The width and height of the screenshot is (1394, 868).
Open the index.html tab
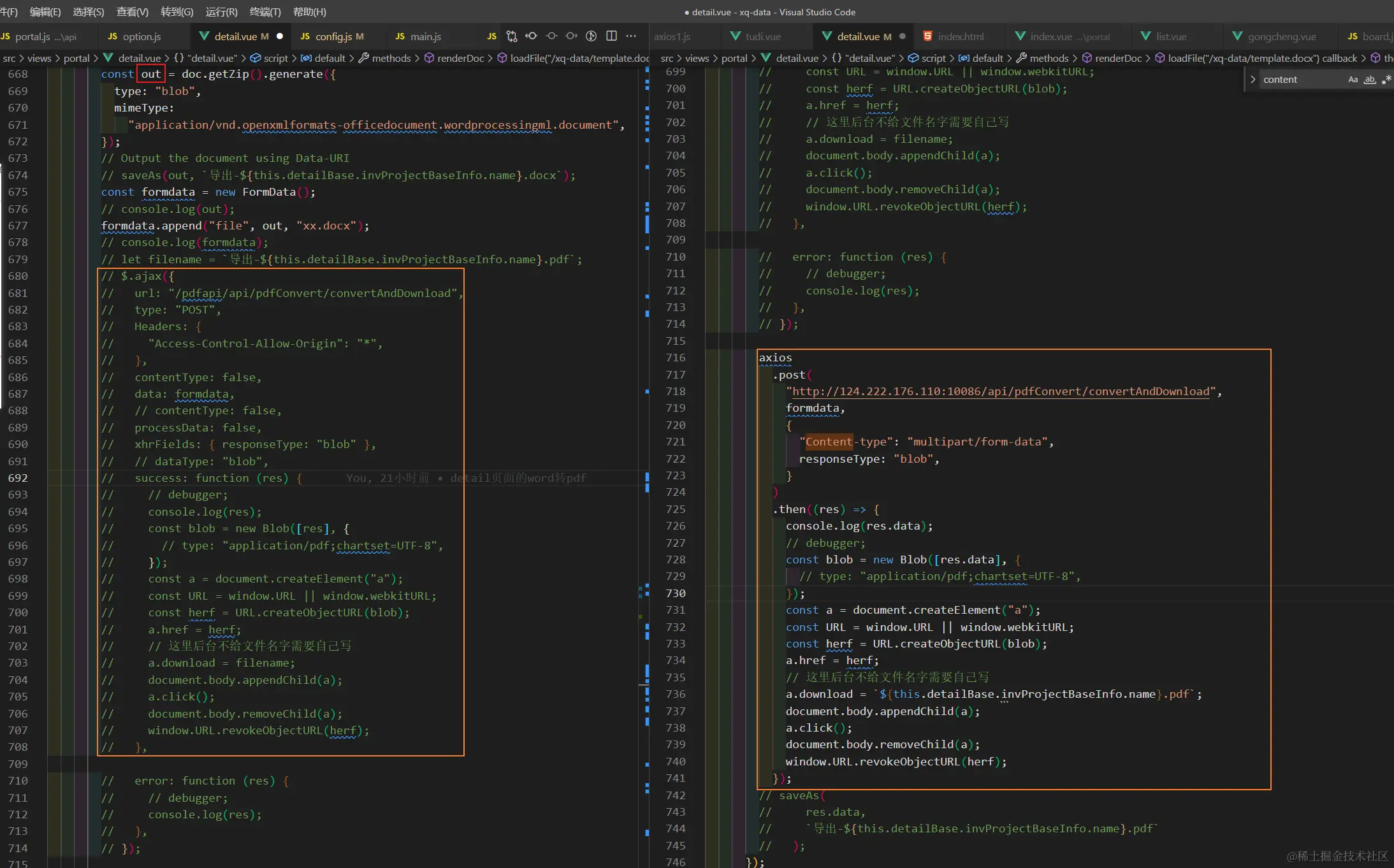click(960, 36)
